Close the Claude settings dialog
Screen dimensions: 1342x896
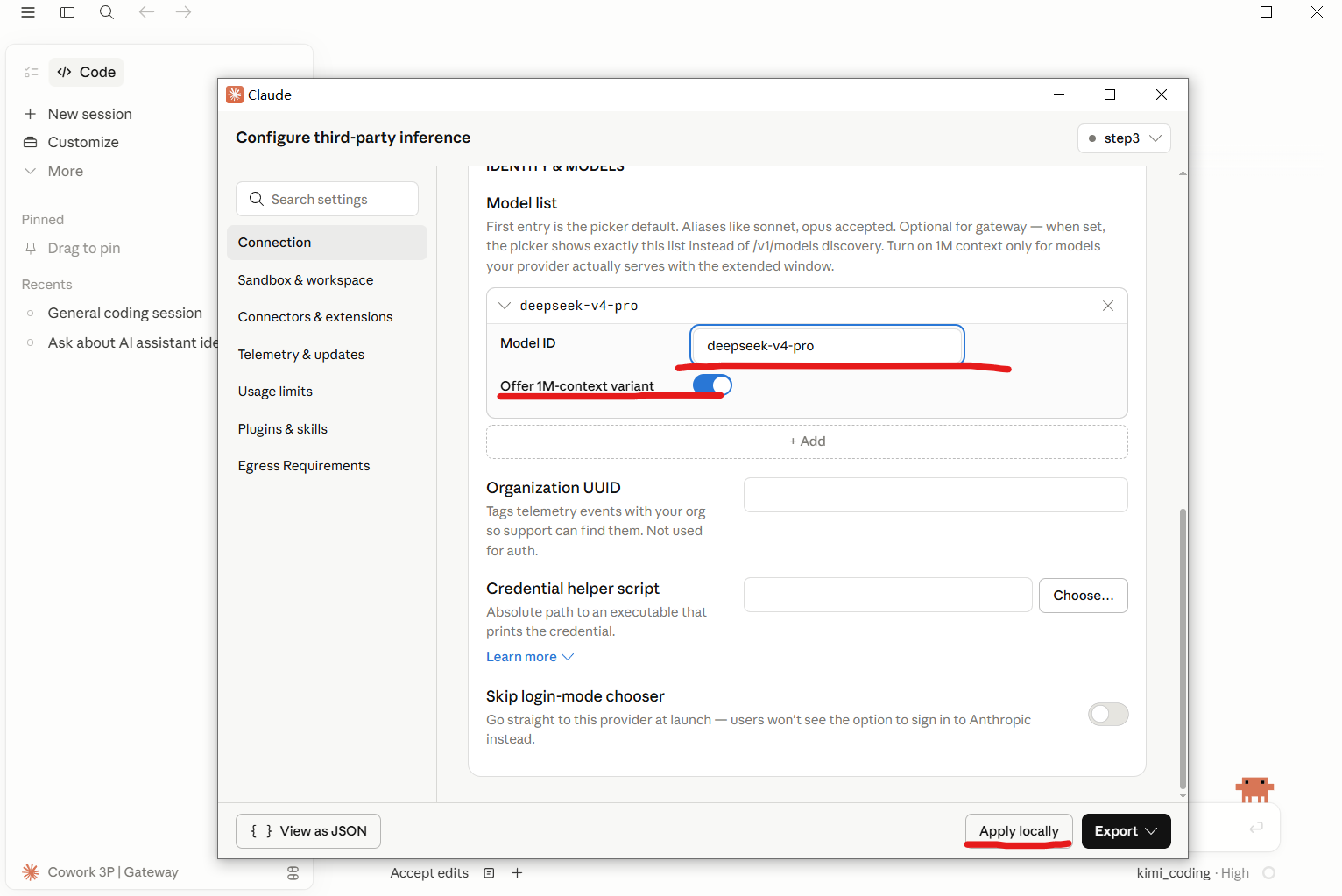(x=1162, y=95)
